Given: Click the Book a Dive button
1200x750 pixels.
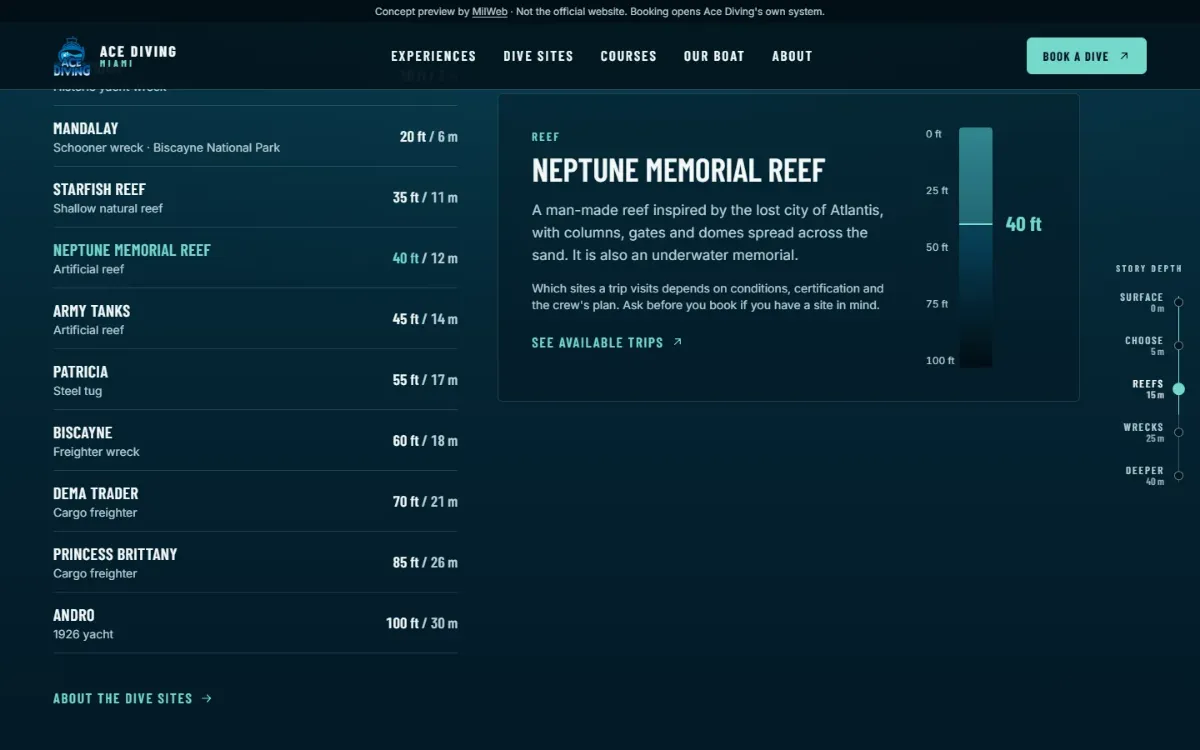Looking at the screenshot, I should tap(1086, 56).
